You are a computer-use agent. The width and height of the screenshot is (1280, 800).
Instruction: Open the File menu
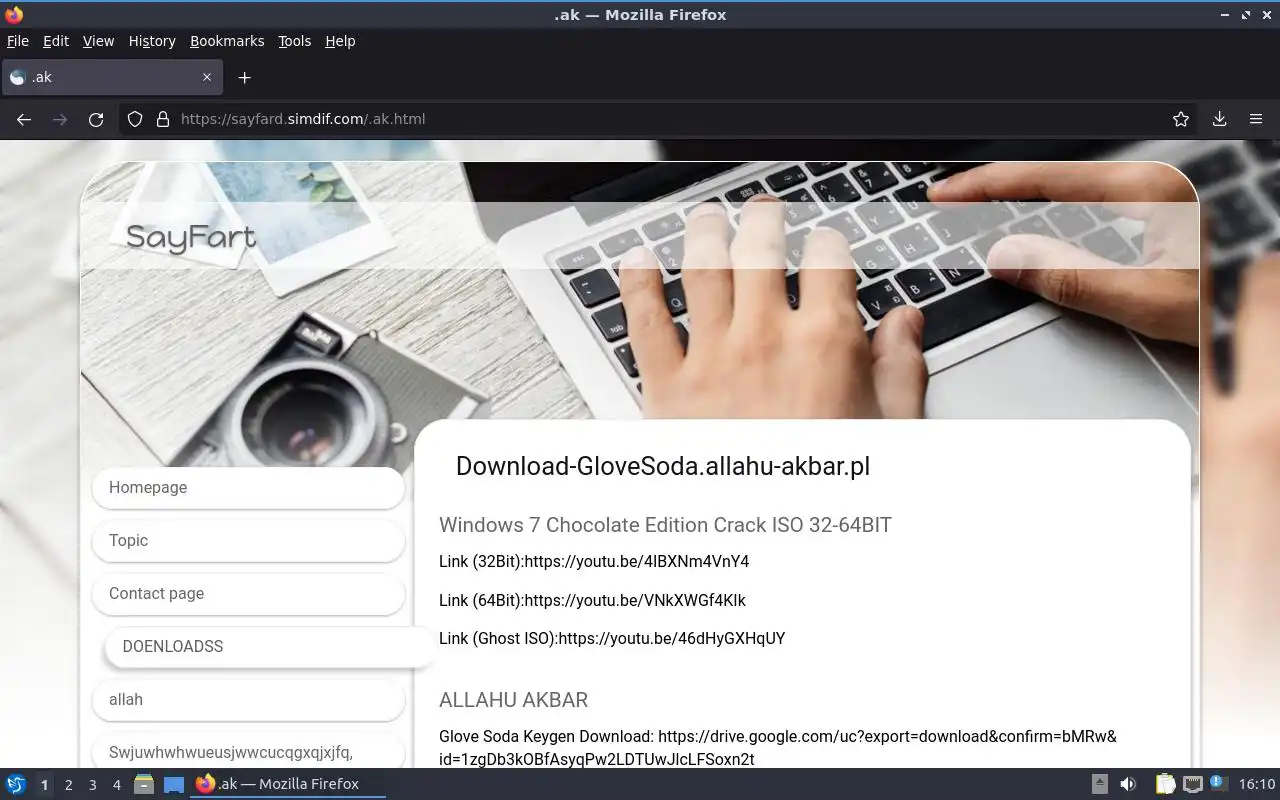point(18,41)
